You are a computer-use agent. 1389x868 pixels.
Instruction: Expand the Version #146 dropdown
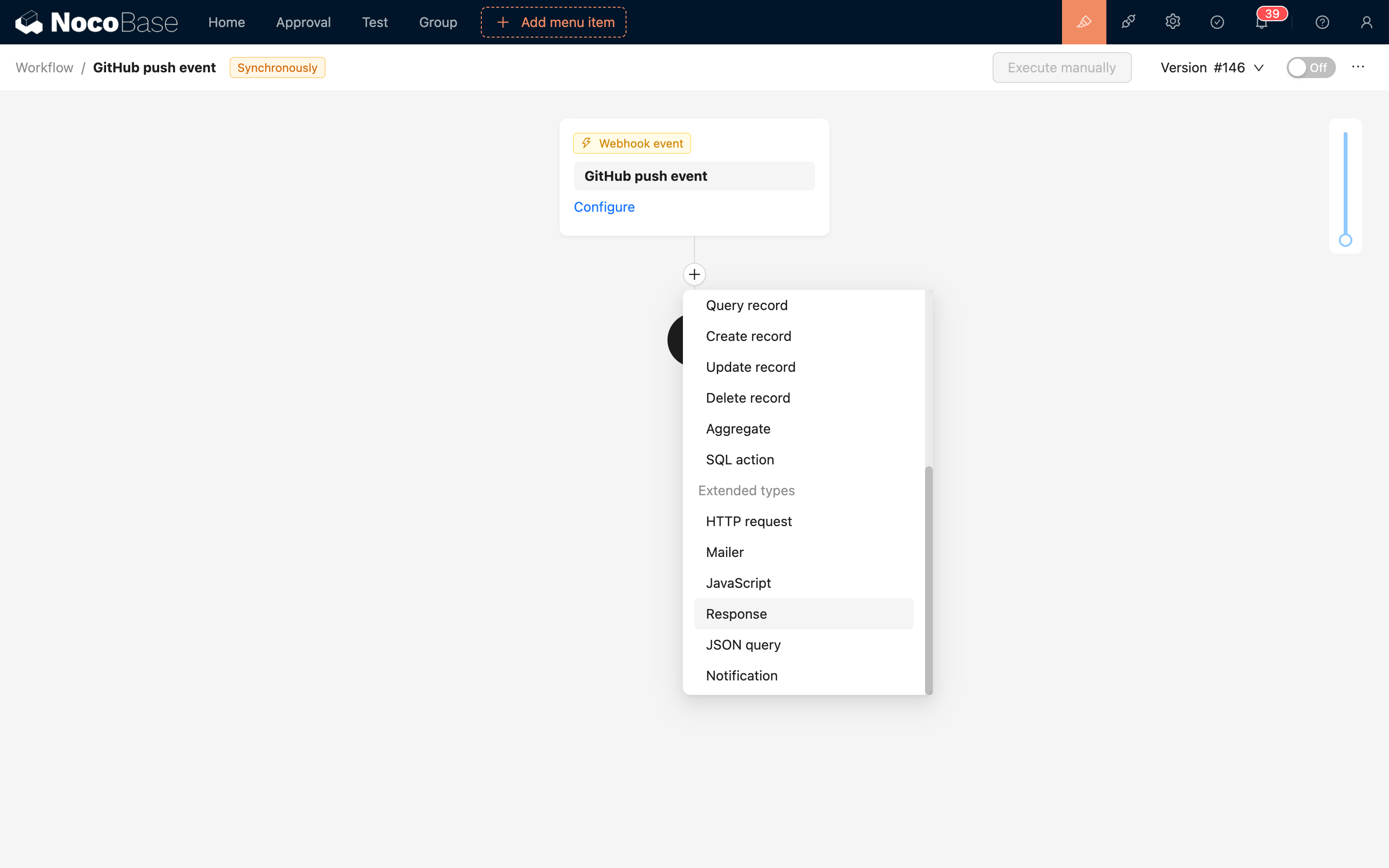pyautogui.click(x=1212, y=67)
